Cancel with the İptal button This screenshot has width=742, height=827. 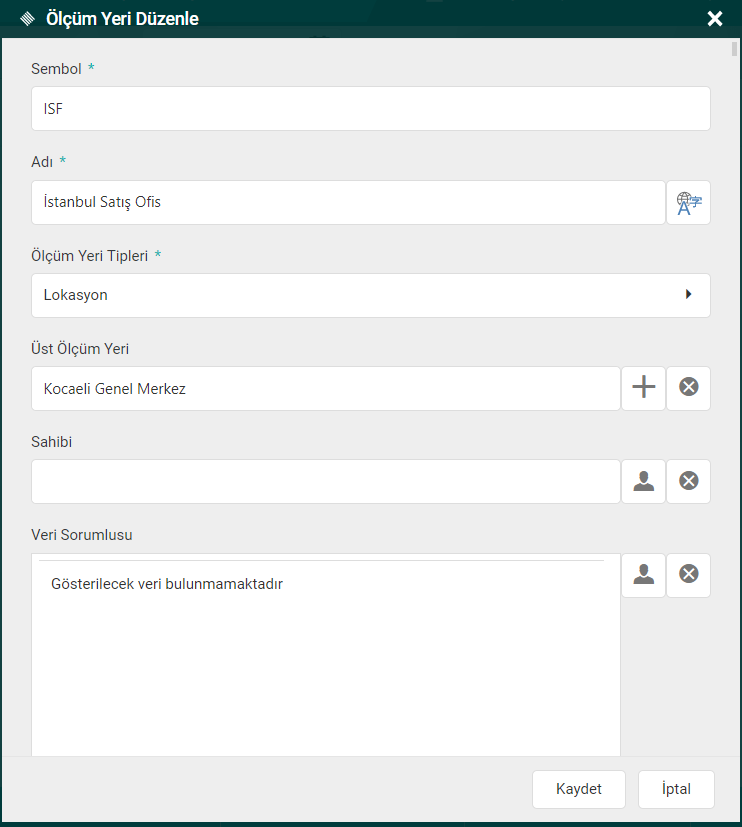[x=677, y=789]
